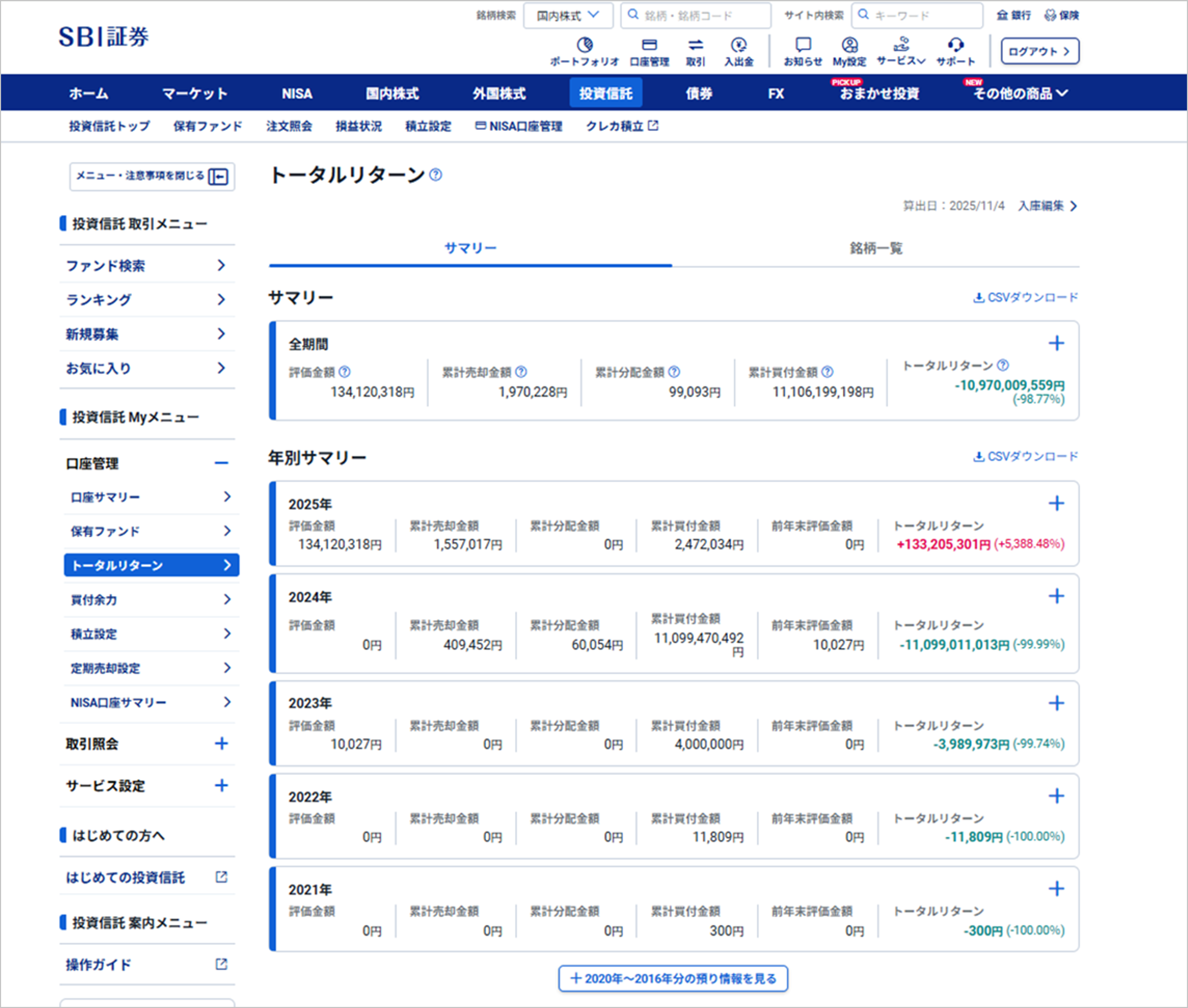Click the deposit and withdrawal yen icon
The width and height of the screenshot is (1188, 1008).
click(x=738, y=45)
